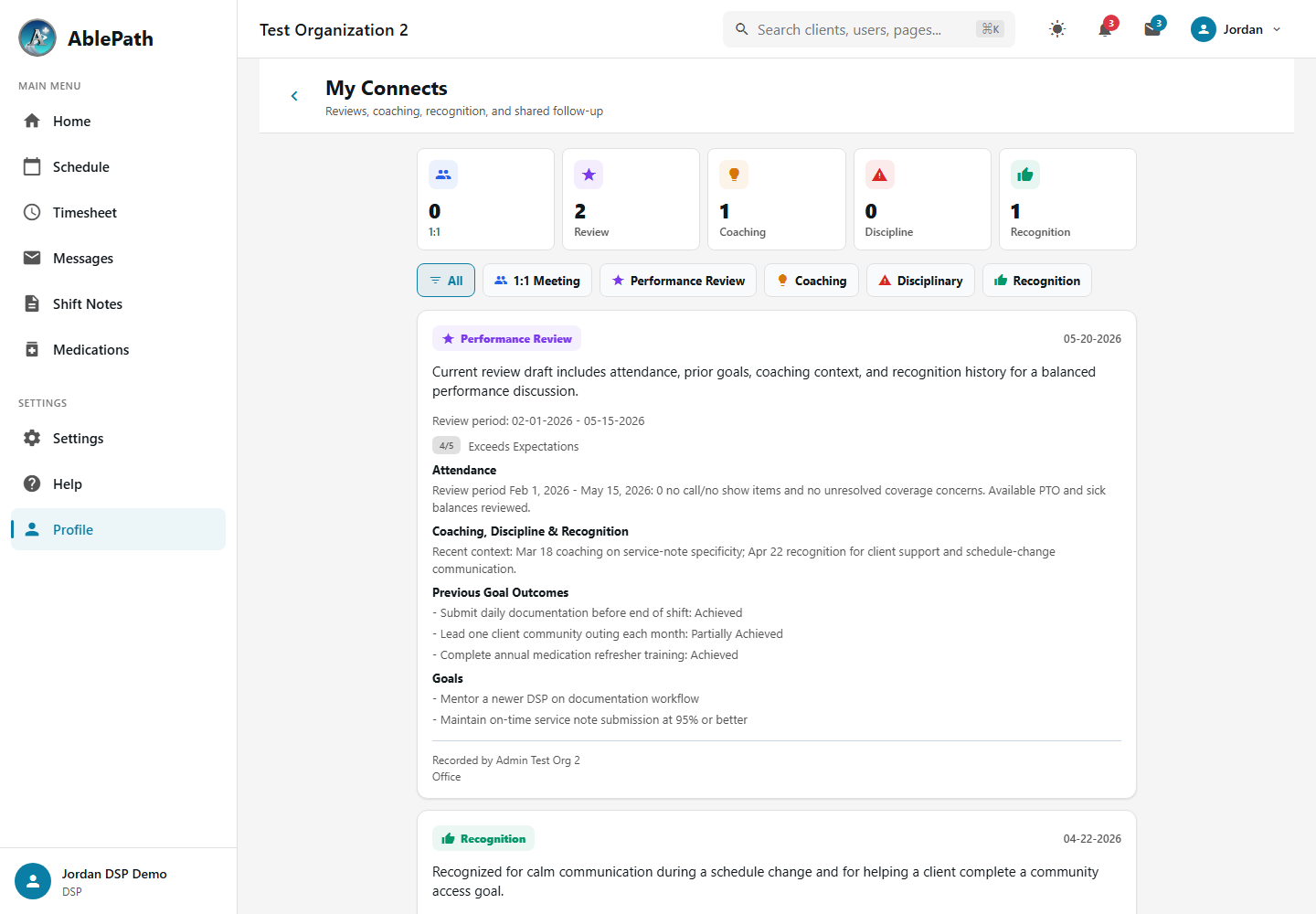This screenshot has width=1316, height=914.
Task: Open the Schedule calendar item
Action: [x=118, y=166]
